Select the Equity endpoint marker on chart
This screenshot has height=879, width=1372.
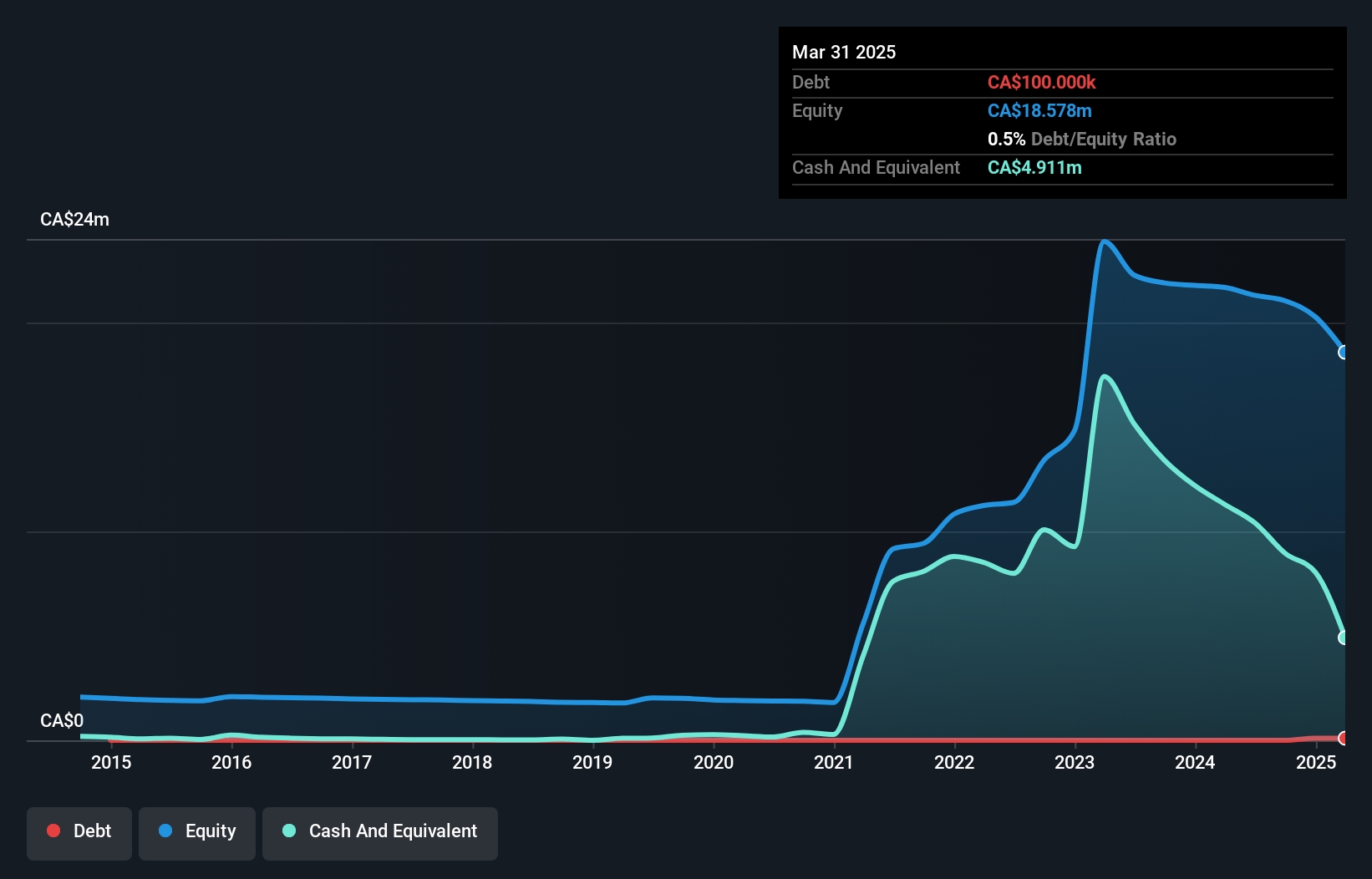(x=1343, y=353)
